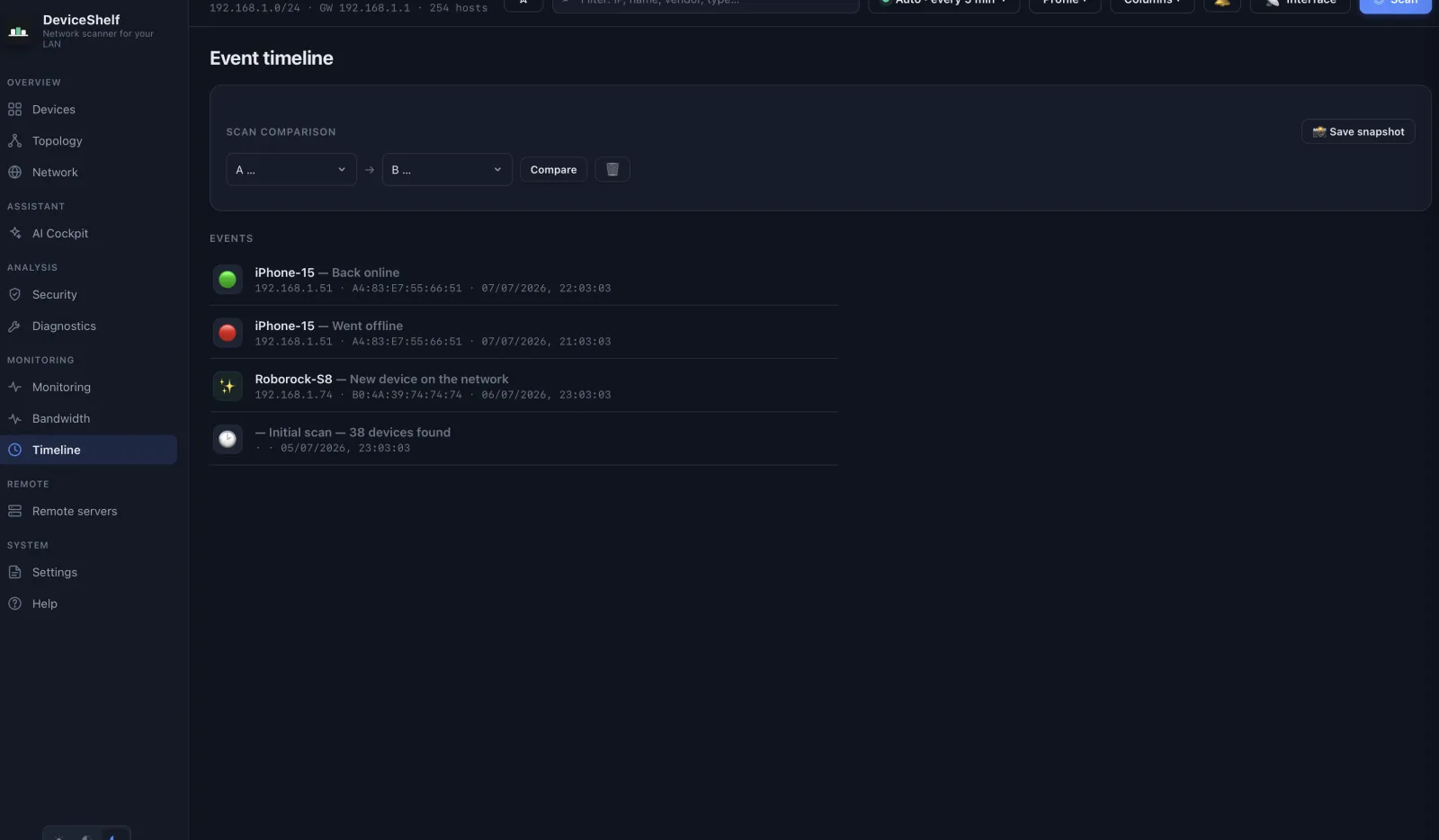Select the Timeline sidebar item
The image size is (1439, 840).
pos(88,451)
